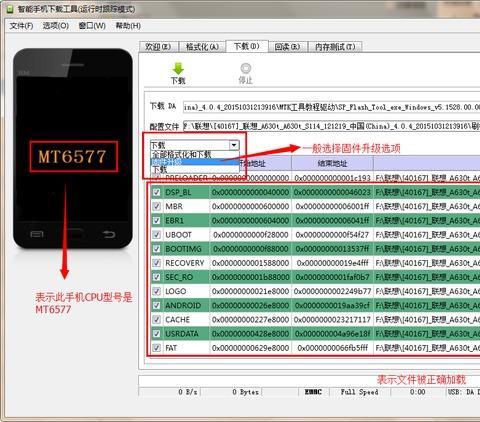Open the 选项(O) menu
The height and width of the screenshot is (422, 480).
coord(56,26)
